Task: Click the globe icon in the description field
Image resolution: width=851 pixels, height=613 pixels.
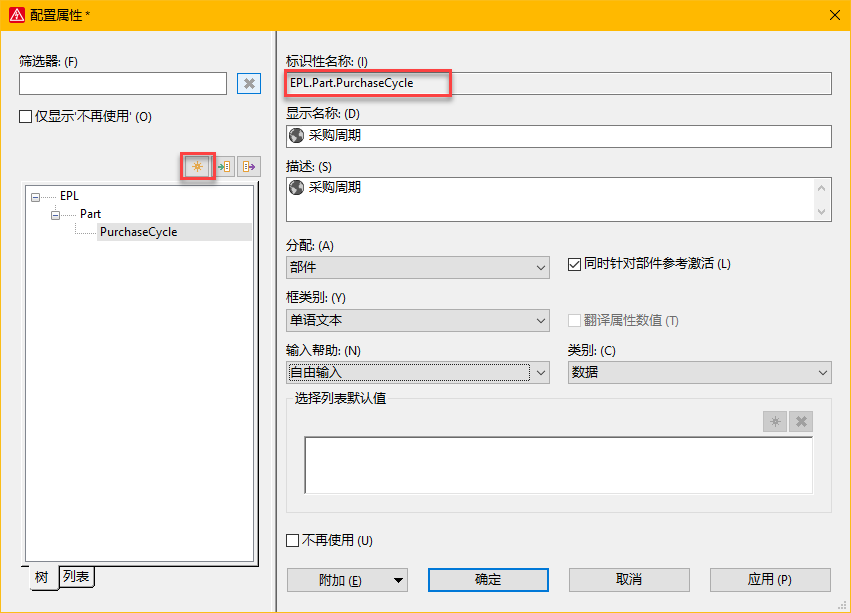Action: (296, 187)
